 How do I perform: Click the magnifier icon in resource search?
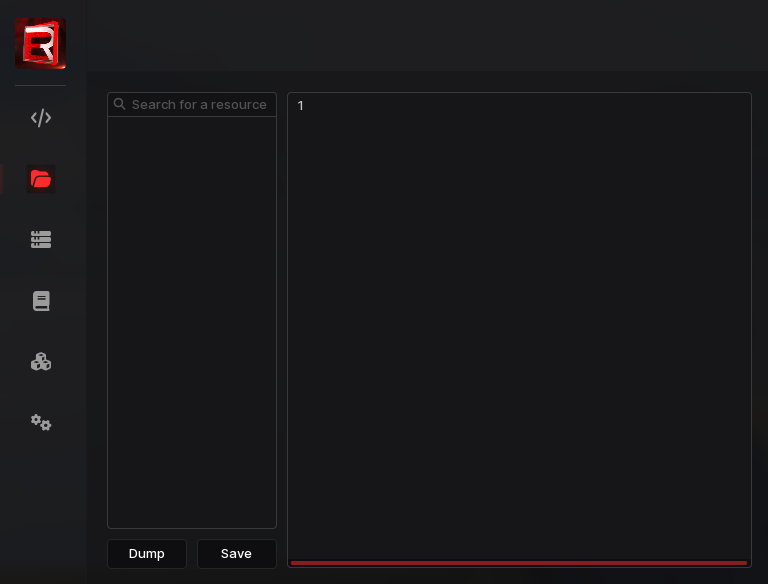120,104
